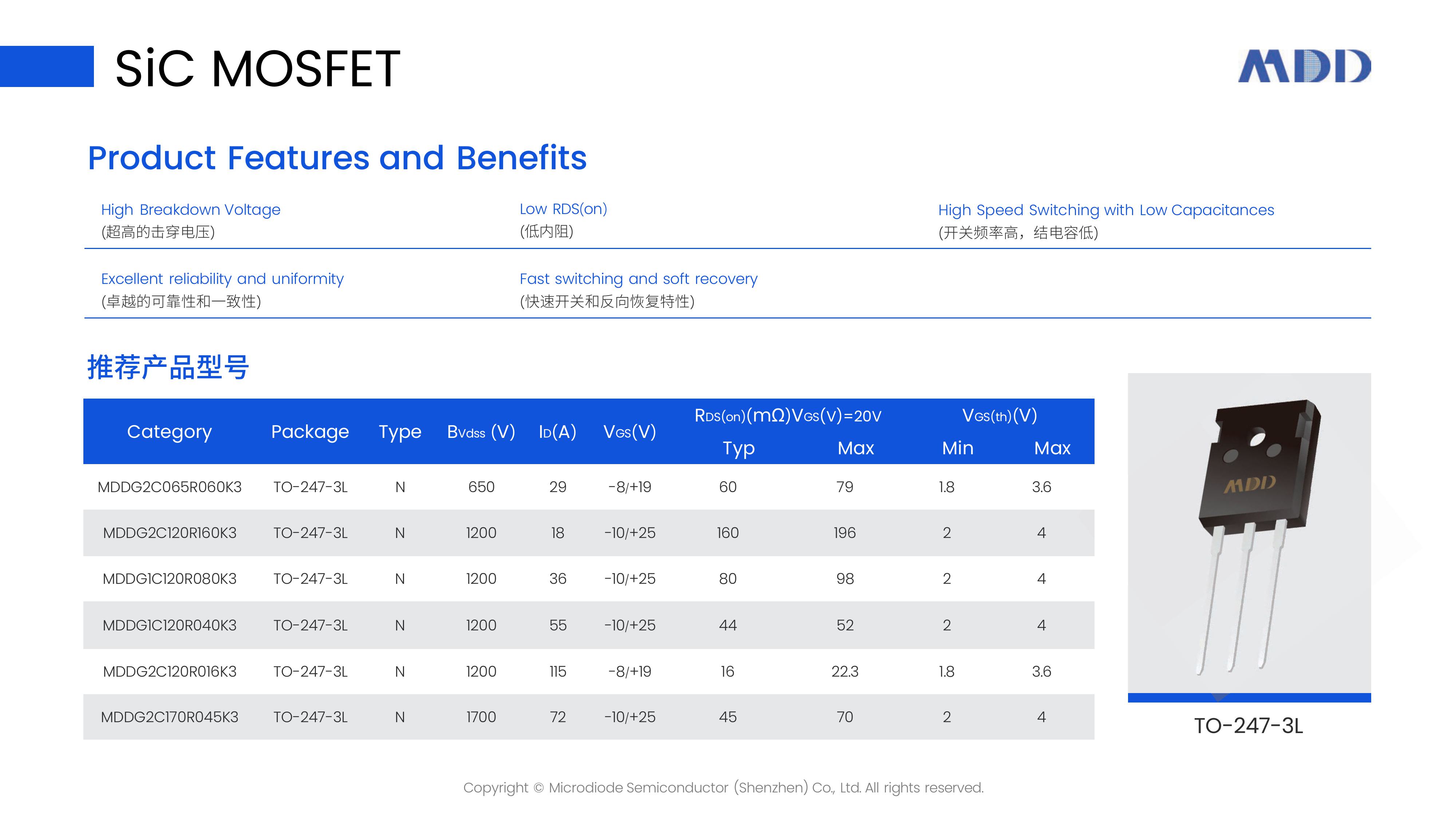
Task: Click the TO-247-3L caption under the image
Action: pos(1249,726)
